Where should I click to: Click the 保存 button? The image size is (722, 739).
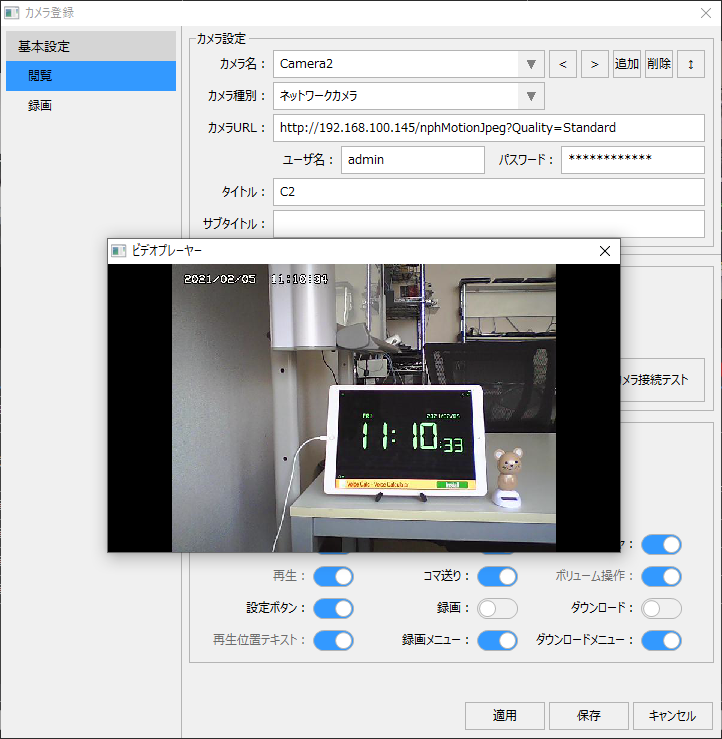pyautogui.click(x=588, y=716)
